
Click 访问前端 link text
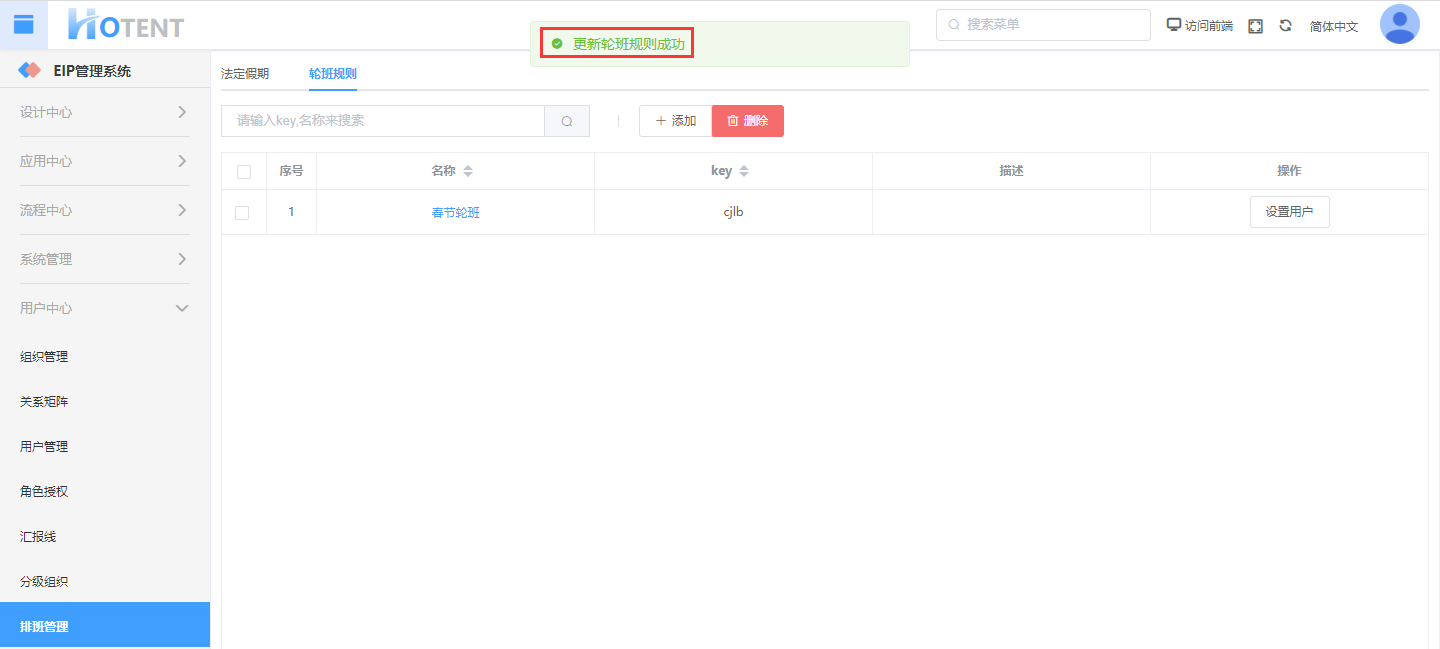point(1209,27)
